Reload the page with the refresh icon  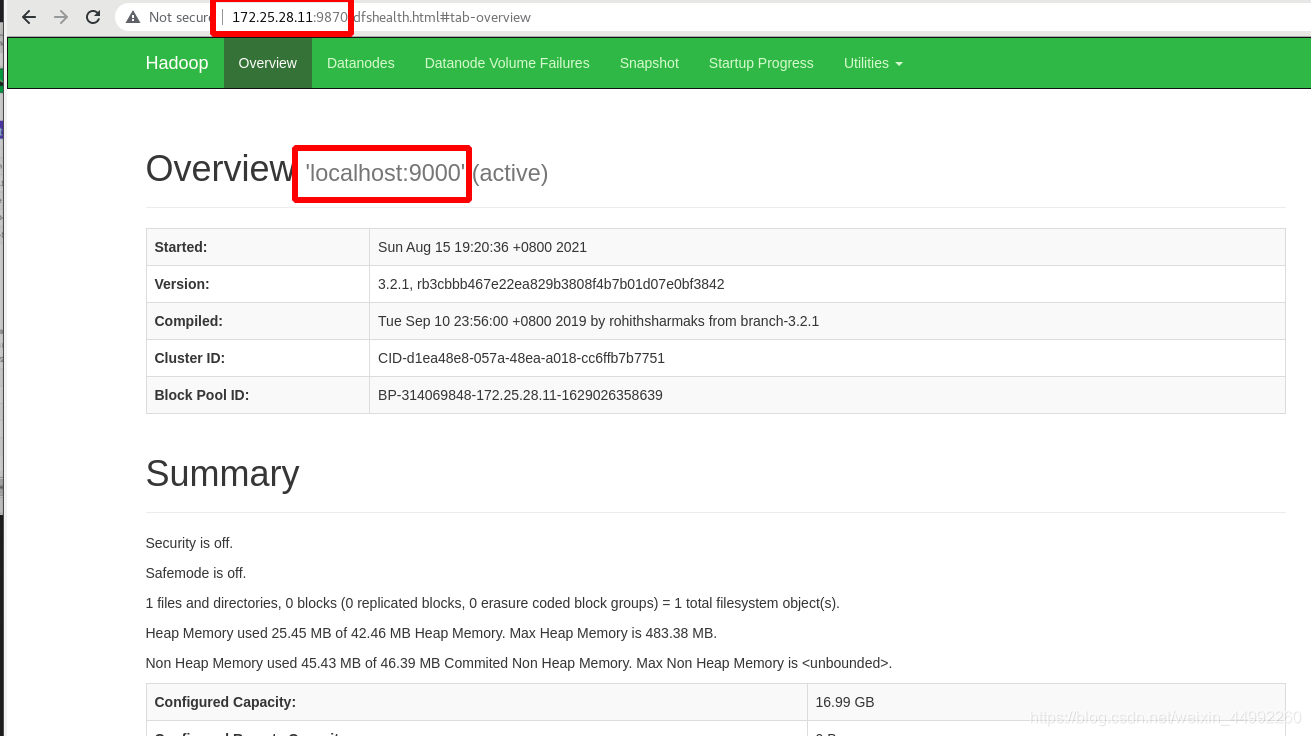tap(93, 17)
